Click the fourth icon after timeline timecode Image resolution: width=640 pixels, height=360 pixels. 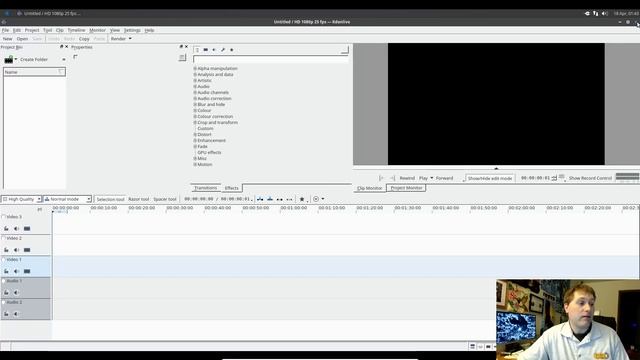289,199
